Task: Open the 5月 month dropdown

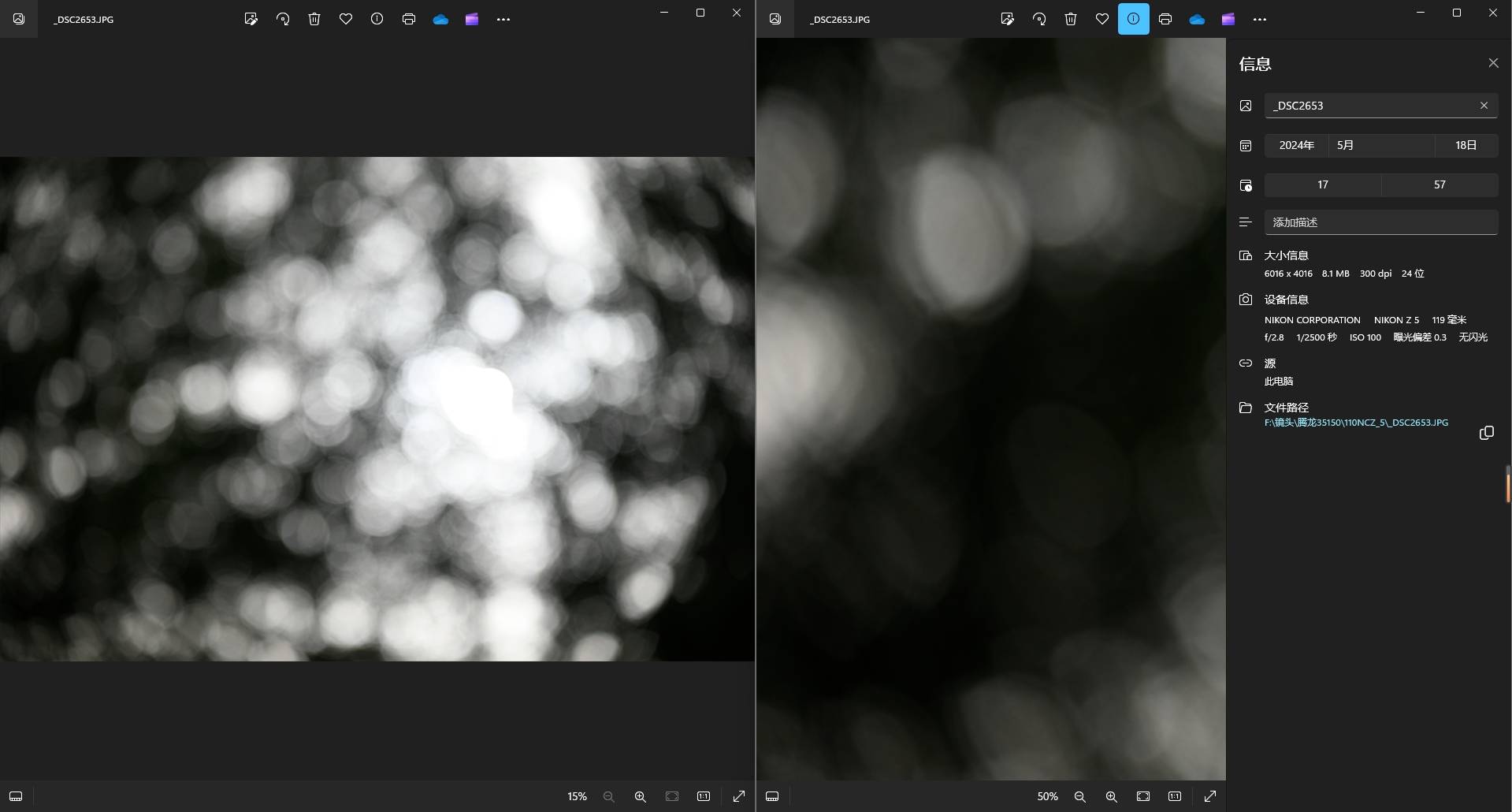Action: click(x=1380, y=145)
